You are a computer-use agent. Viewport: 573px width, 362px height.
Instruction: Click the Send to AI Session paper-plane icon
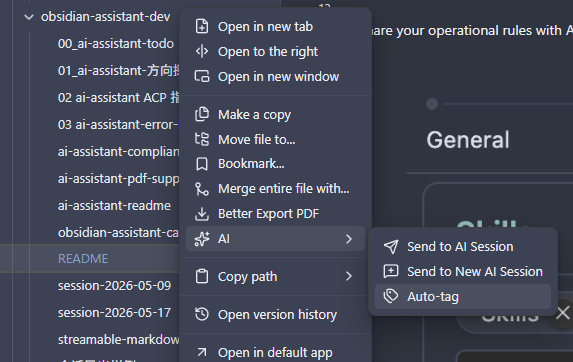pyautogui.click(x=391, y=247)
